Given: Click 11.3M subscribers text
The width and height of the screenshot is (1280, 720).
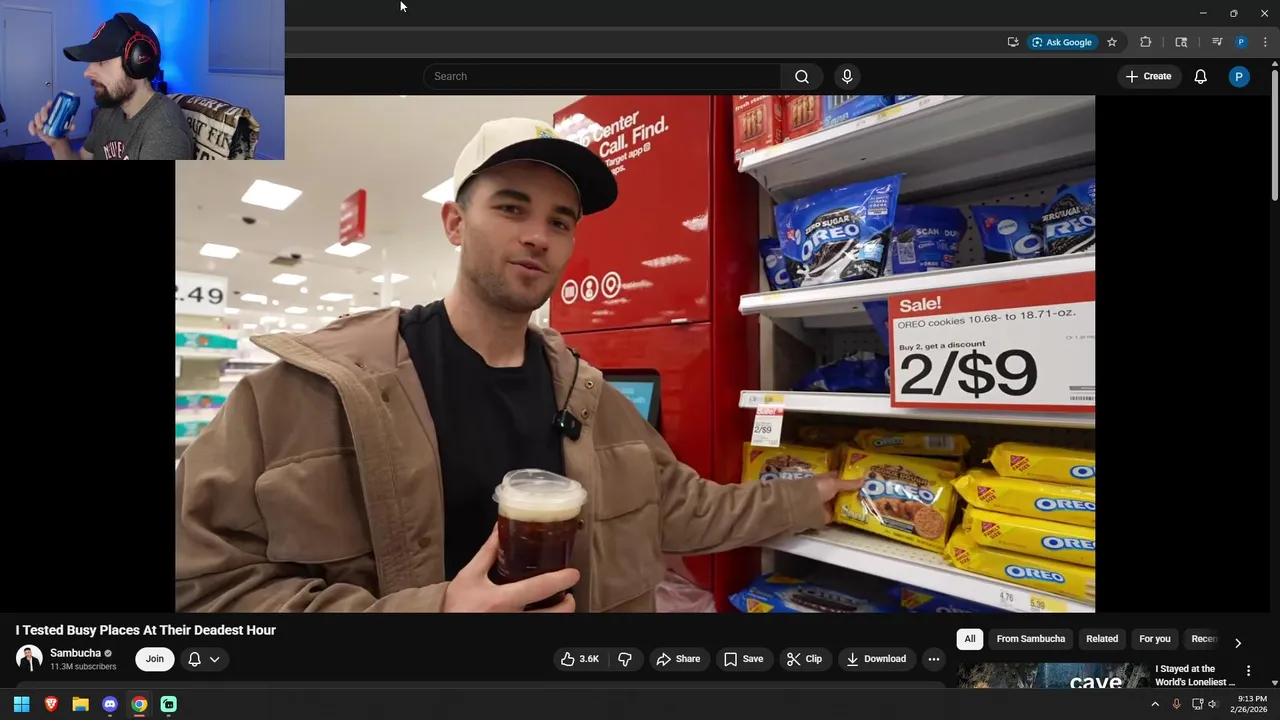Looking at the screenshot, I should (83, 667).
